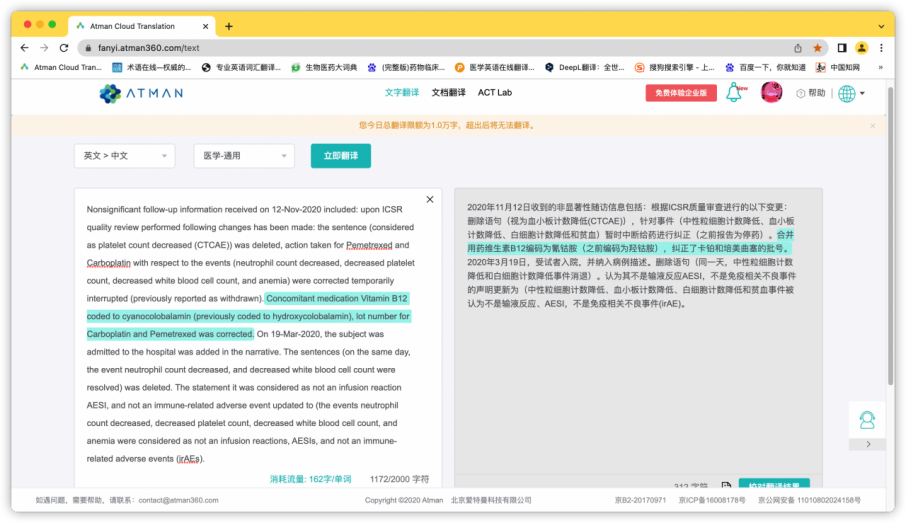Open the (完整版)药物临床 bookmark
907x524 pixels.
pos(406,67)
